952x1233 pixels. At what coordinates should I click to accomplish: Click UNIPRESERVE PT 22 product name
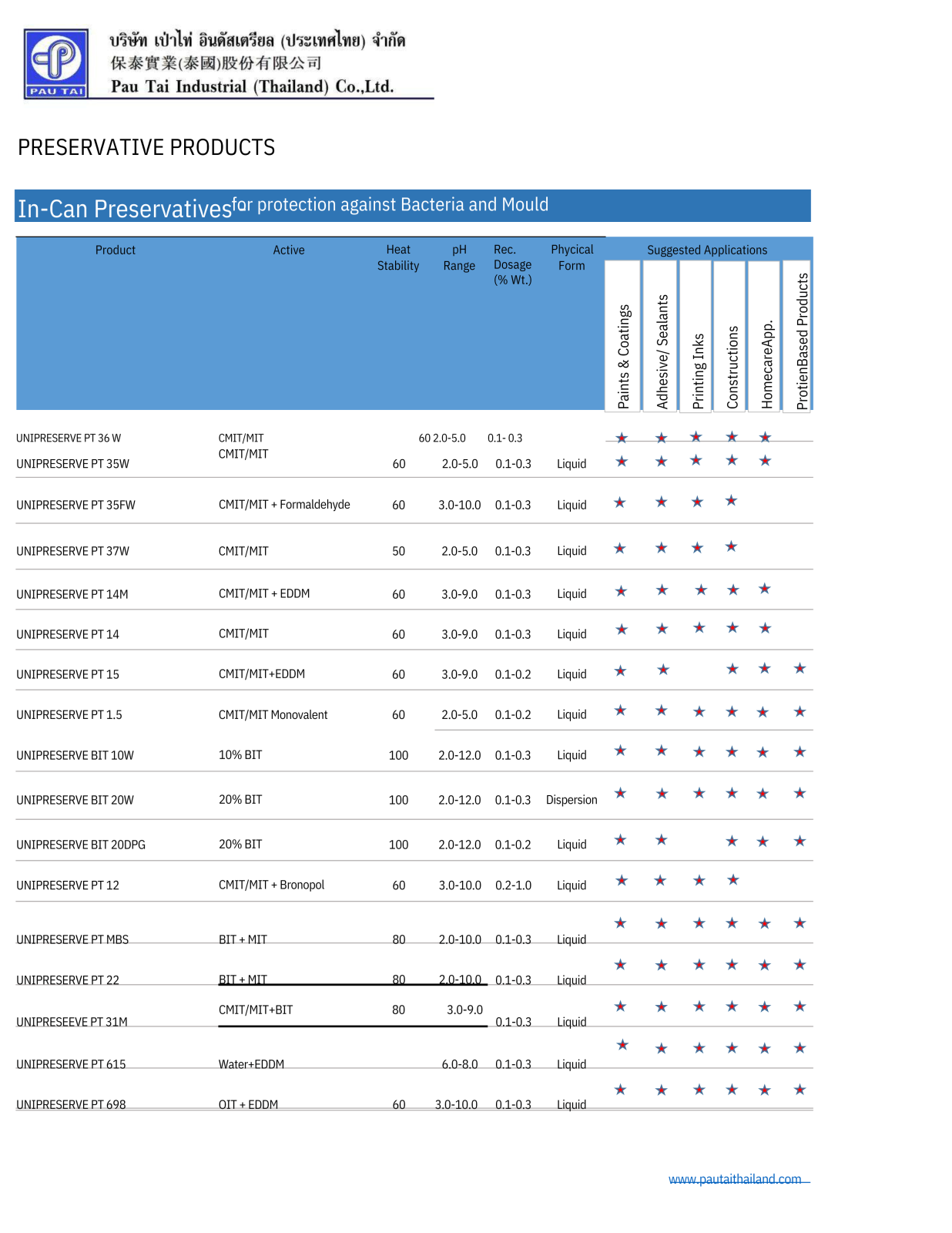tap(68, 980)
